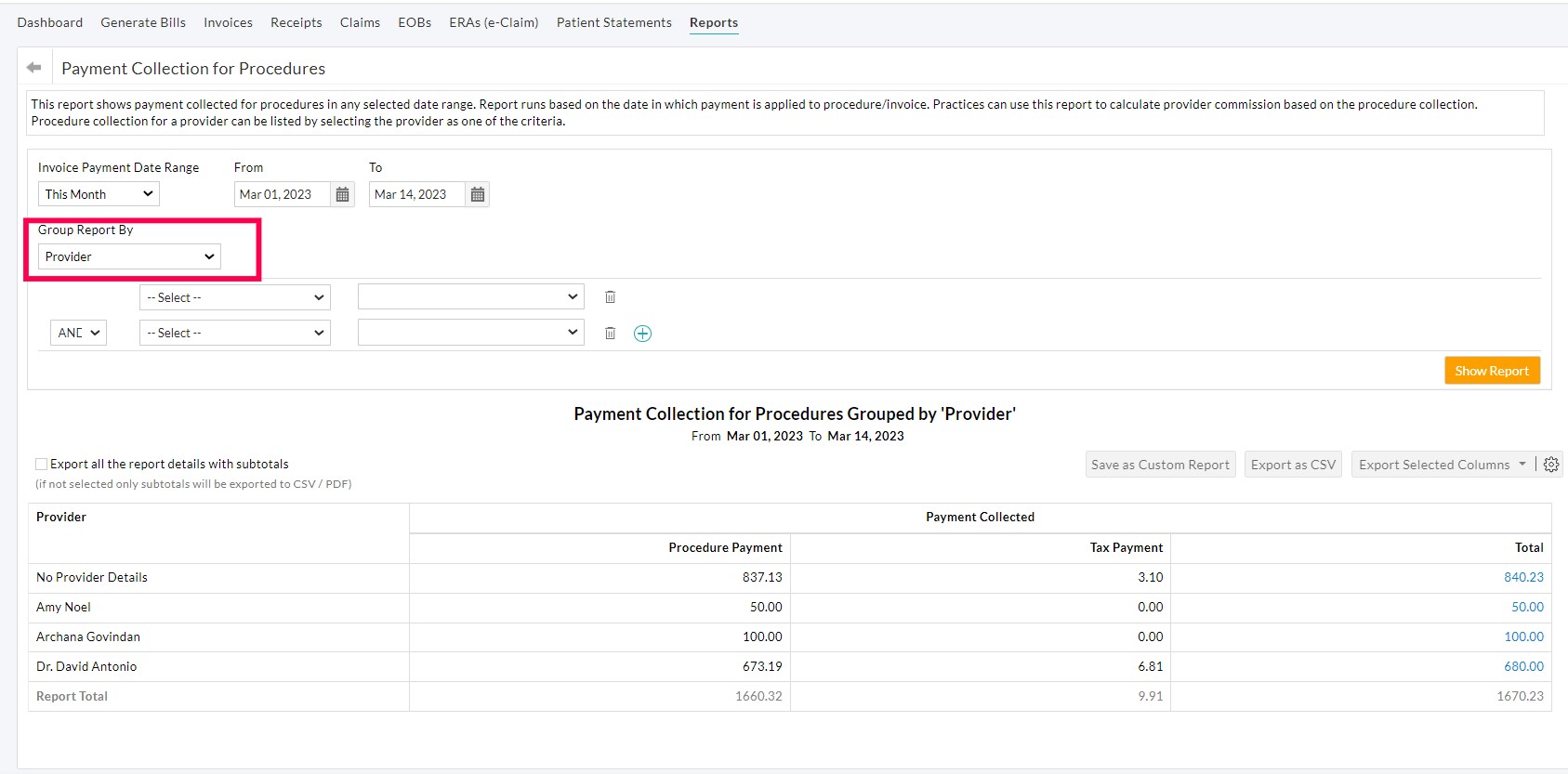Open ERAs (e-Claim) tab
The image size is (1568, 774).
click(494, 22)
